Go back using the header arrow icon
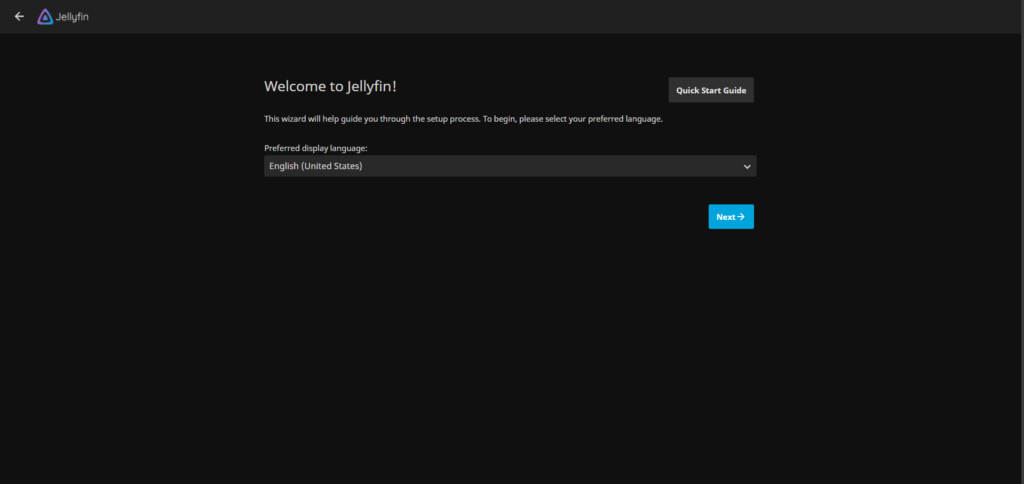The image size is (1024, 484). [20, 16]
